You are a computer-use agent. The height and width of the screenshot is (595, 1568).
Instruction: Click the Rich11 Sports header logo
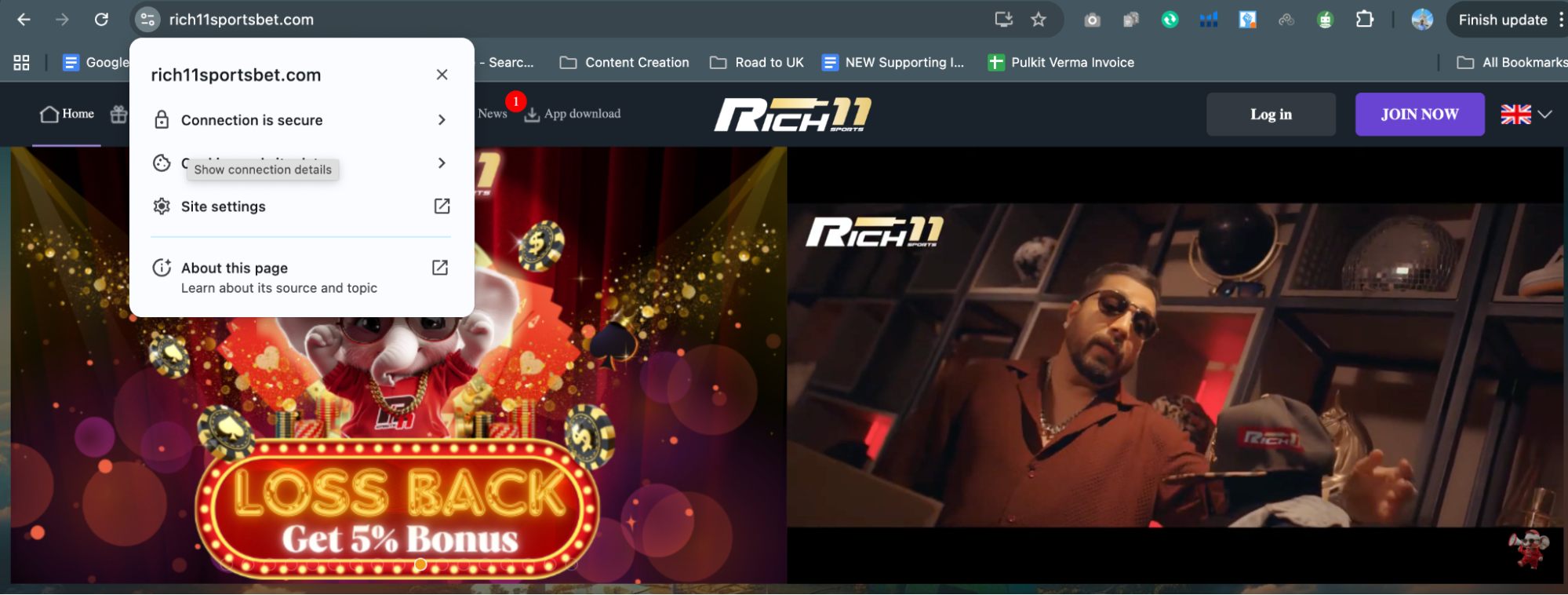[792, 115]
